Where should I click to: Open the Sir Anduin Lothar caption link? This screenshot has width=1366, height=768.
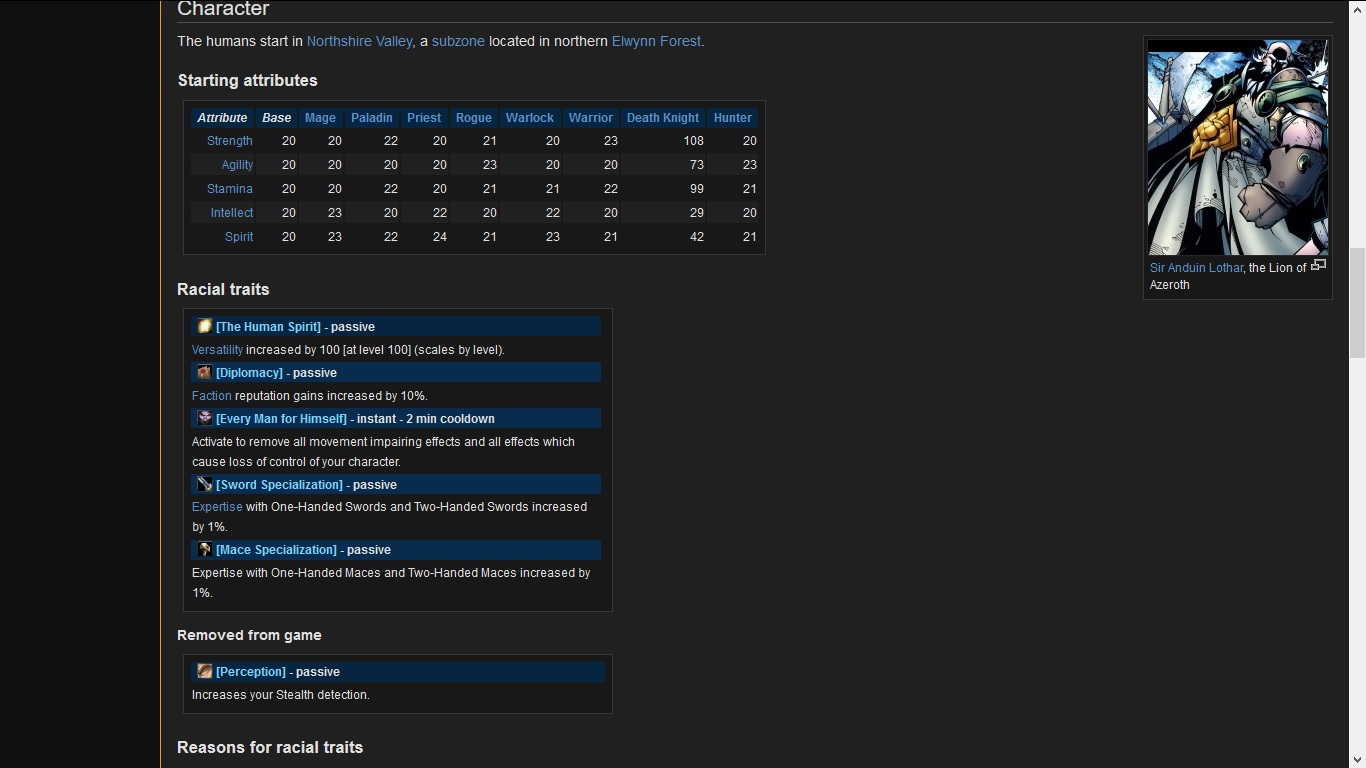(x=1196, y=268)
